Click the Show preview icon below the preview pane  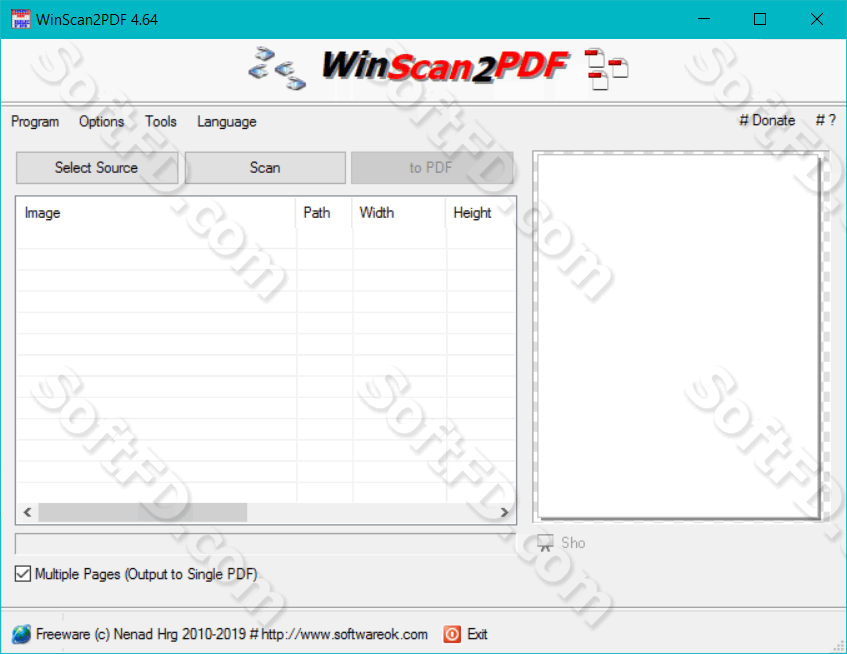point(546,543)
